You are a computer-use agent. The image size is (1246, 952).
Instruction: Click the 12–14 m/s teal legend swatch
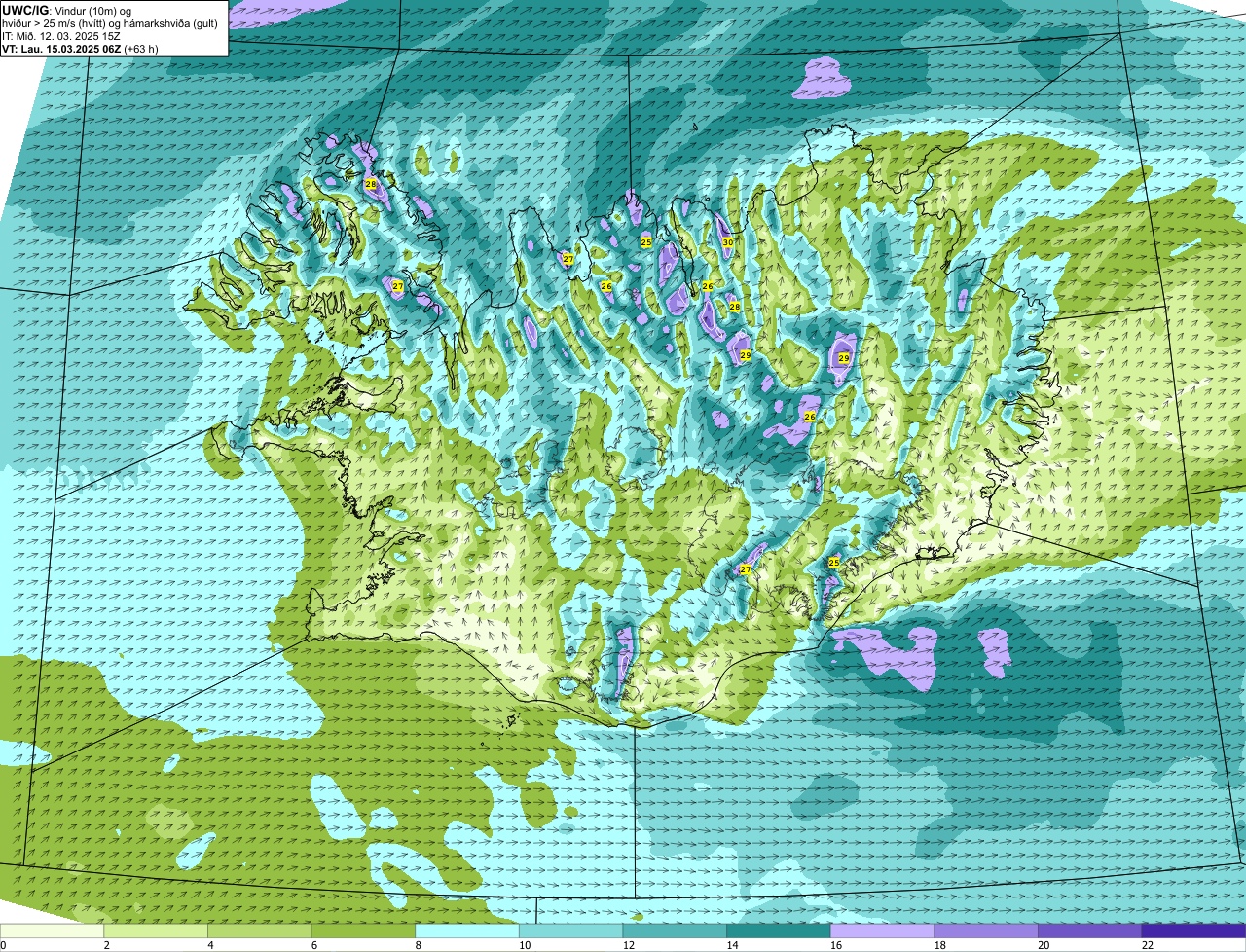pyautogui.click(x=675, y=931)
